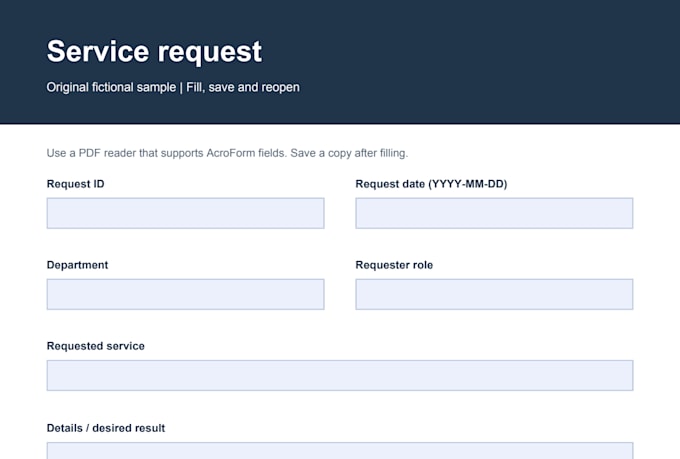Click the 'Requested service' label

coord(95,346)
